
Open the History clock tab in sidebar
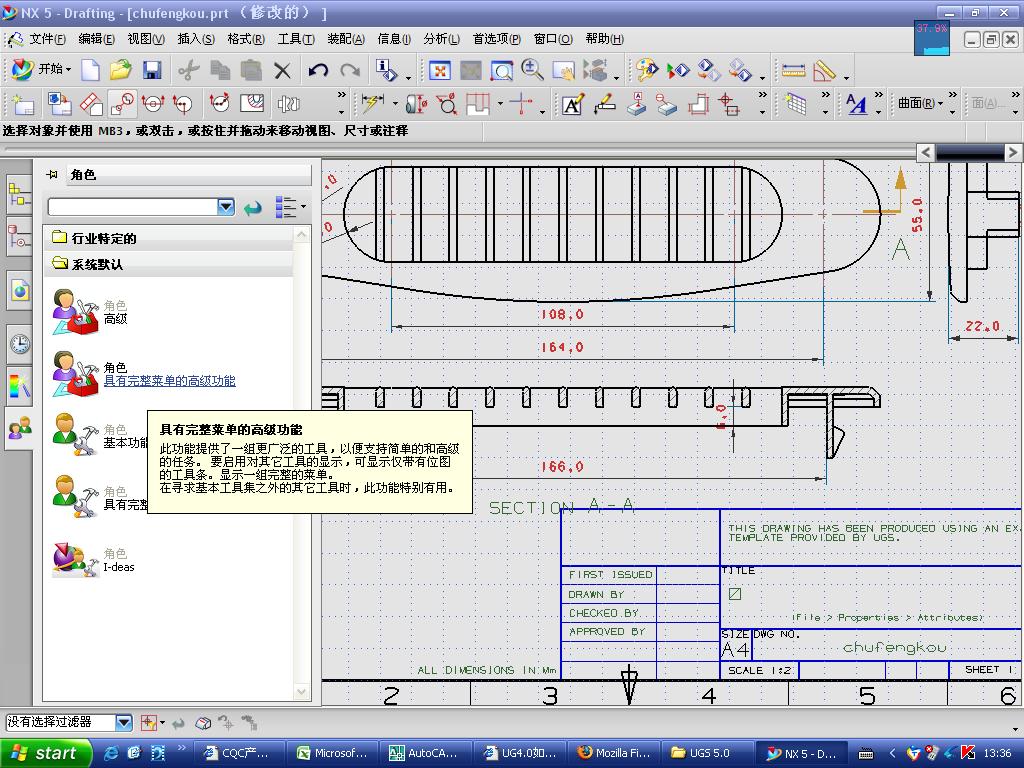(19, 345)
